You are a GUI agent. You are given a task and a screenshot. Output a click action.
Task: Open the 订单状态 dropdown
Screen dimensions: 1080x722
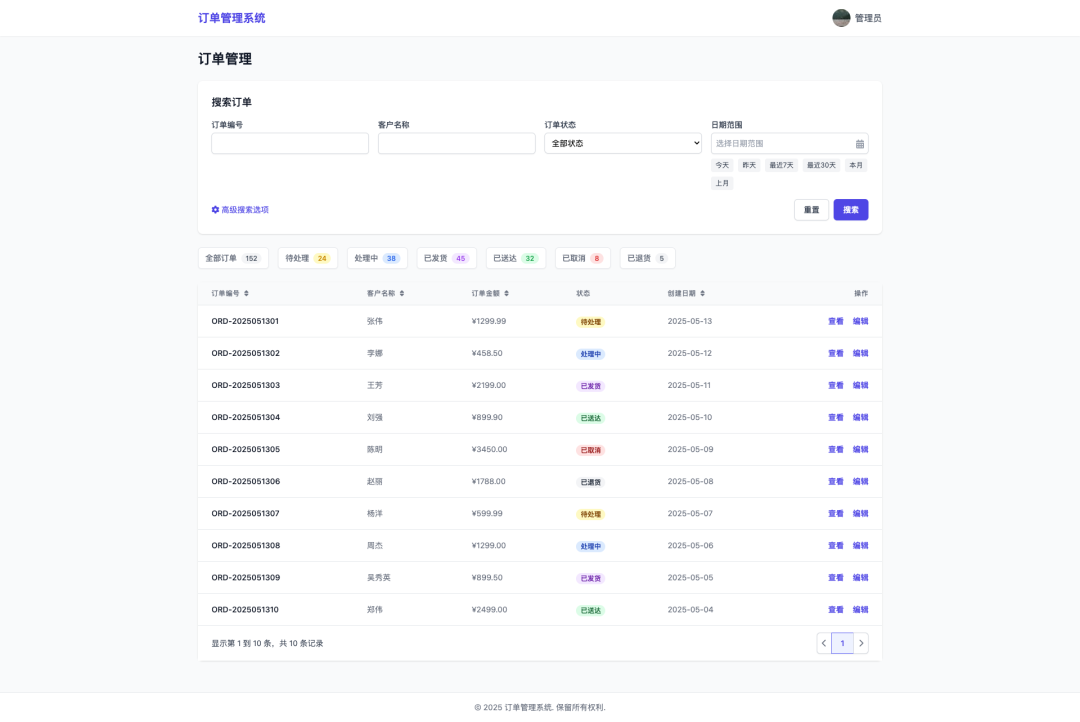pos(623,143)
